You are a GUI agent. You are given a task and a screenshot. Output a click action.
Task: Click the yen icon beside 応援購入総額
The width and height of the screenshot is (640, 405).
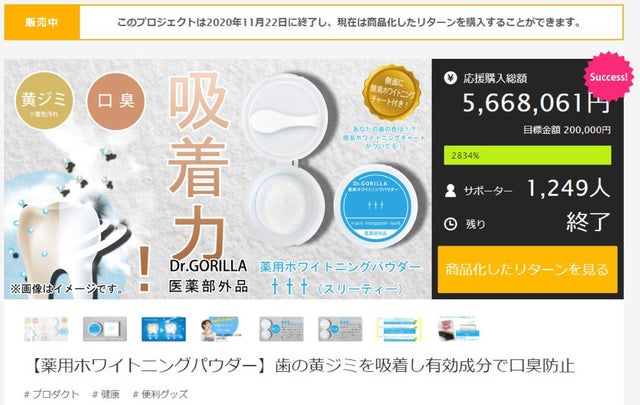tap(450, 78)
